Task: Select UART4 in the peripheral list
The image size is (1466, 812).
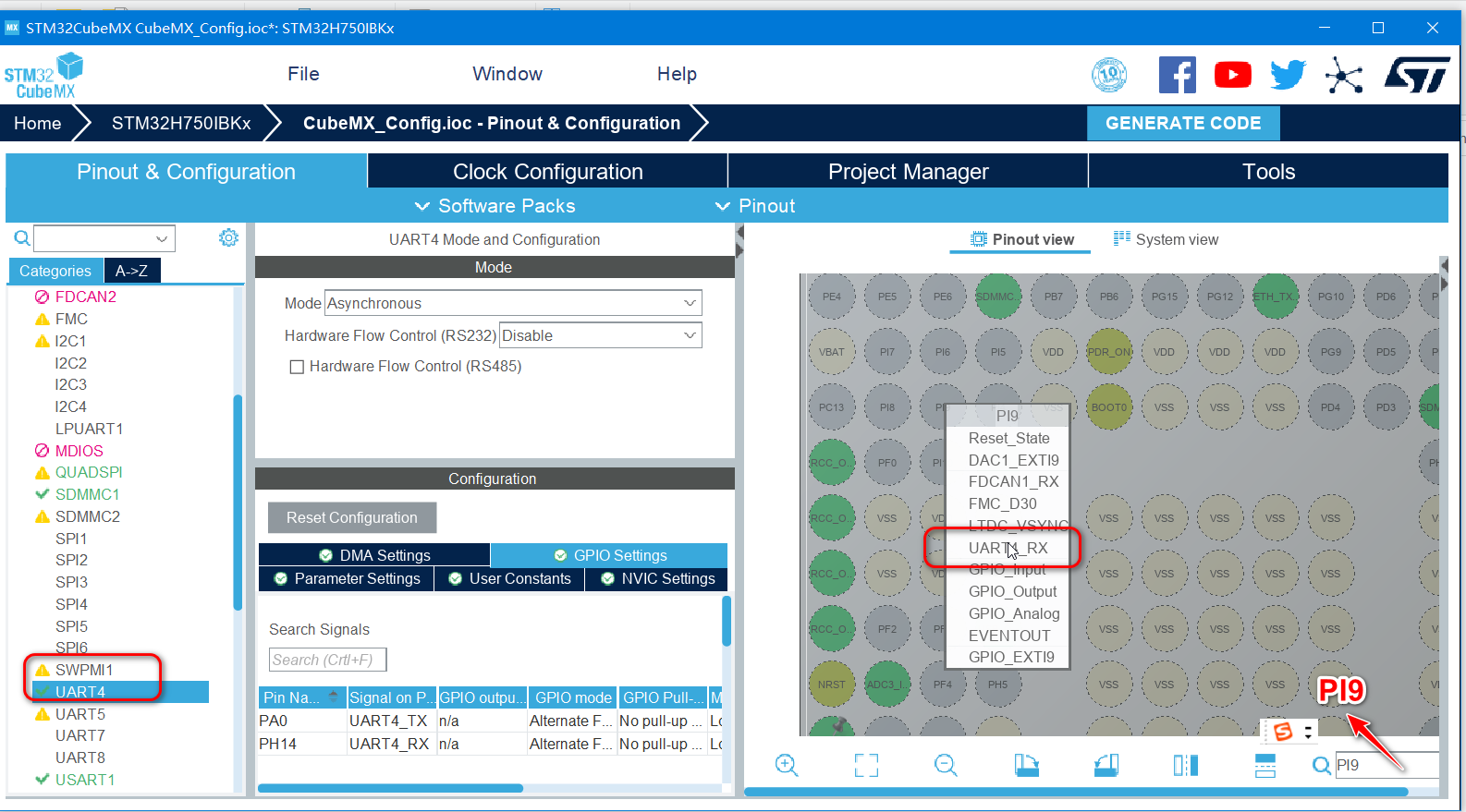Action: [x=121, y=692]
